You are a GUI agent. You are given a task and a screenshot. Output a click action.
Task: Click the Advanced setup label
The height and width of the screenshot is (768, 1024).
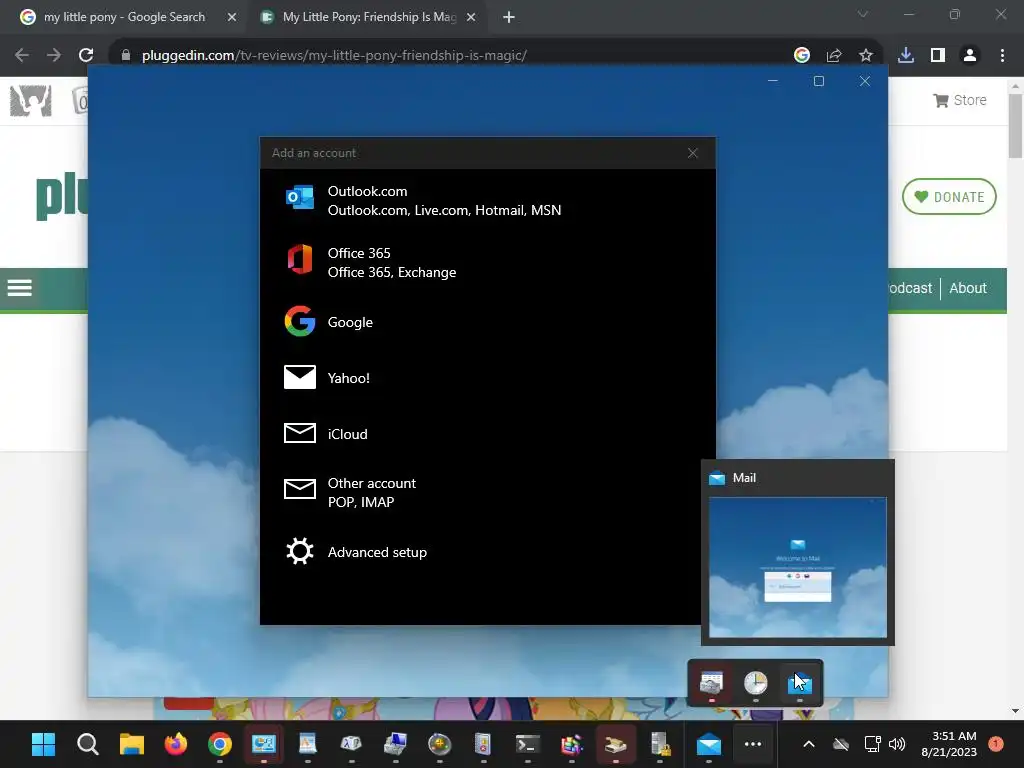[x=377, y=552]
